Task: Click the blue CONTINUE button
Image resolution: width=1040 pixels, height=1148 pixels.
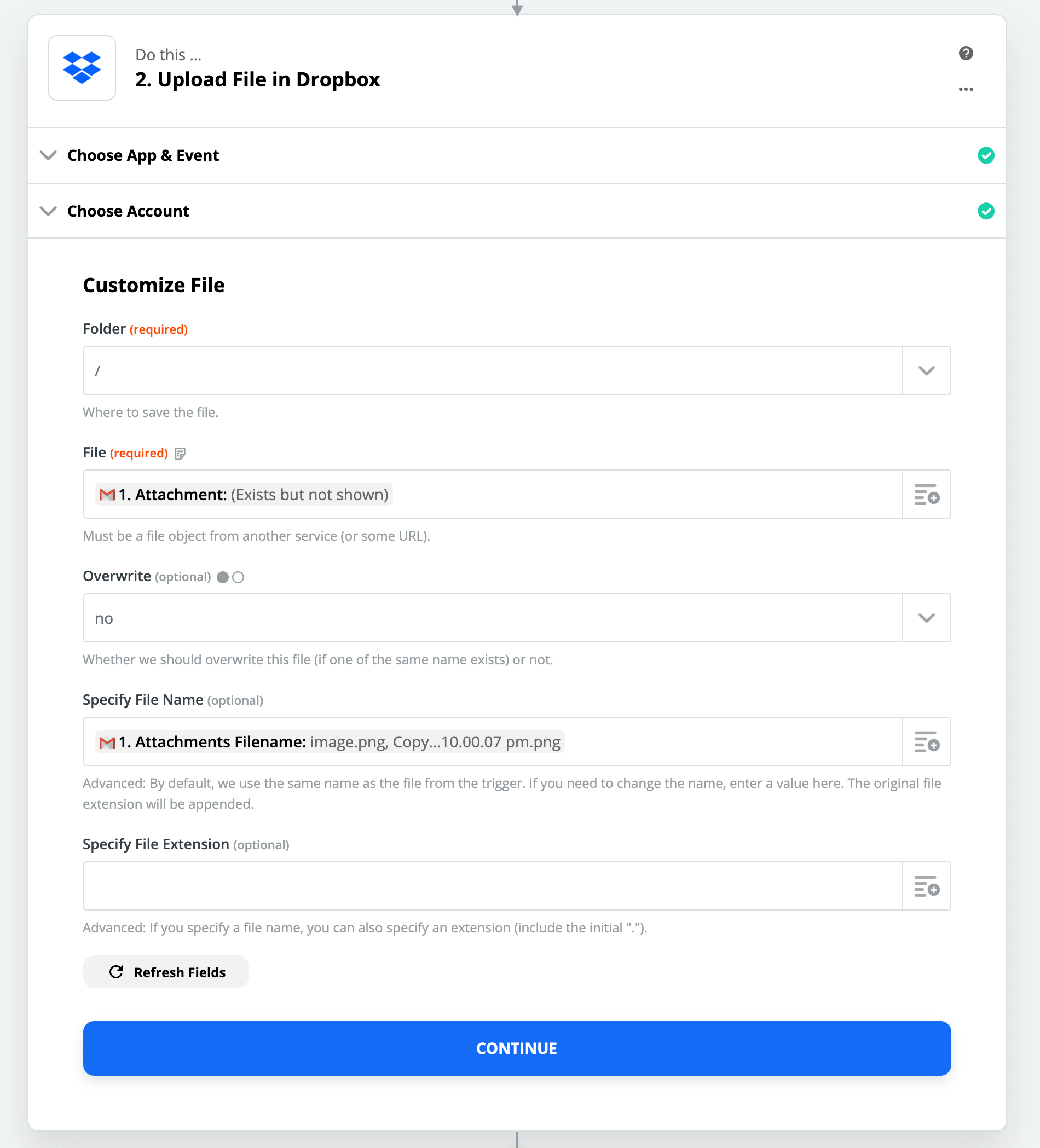Action: coord(517,1048)
